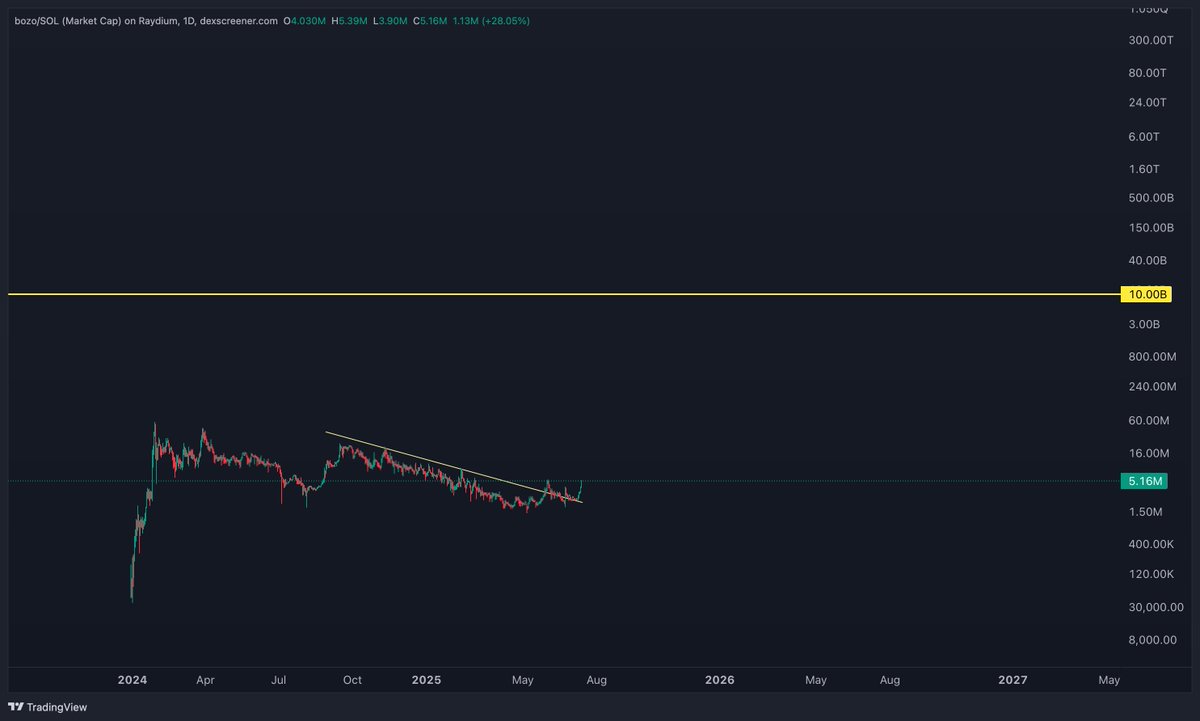The image size is (1200, 721).
Task: Click the 8,000.00 price axis label
Action: pos(1153,640)
